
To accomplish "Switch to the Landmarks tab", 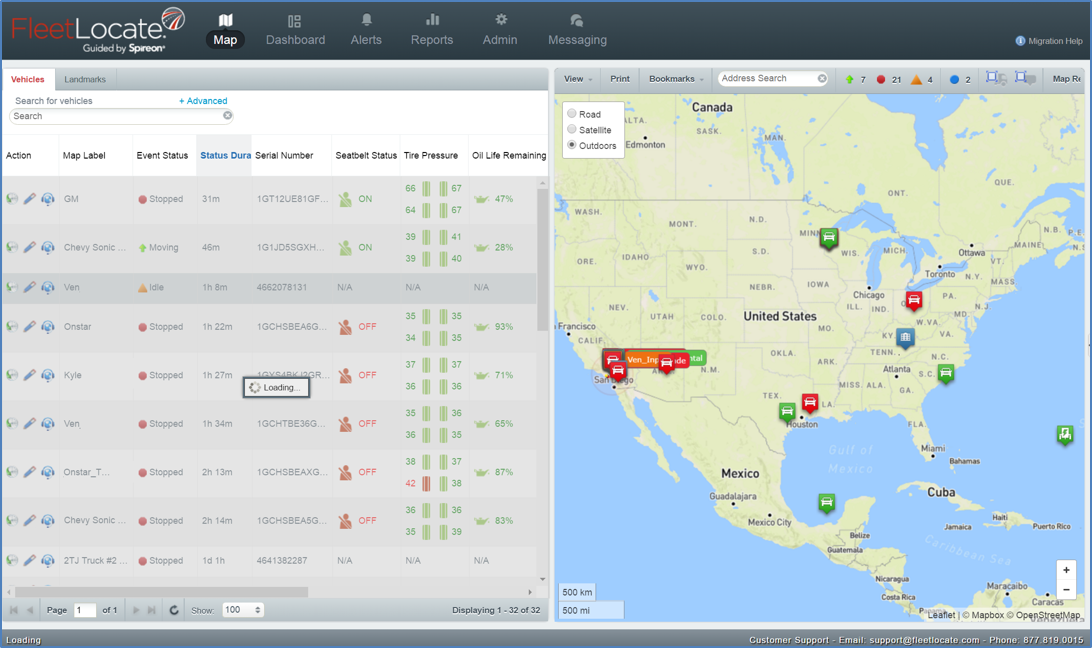I will (85, 80).
